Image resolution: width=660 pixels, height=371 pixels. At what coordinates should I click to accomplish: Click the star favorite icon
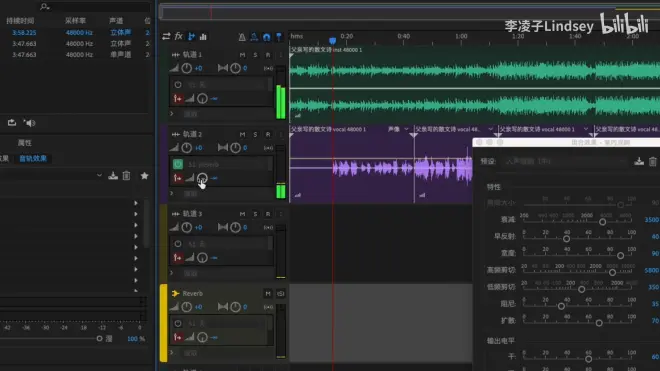pyautogui.click(x=144, y=176)
